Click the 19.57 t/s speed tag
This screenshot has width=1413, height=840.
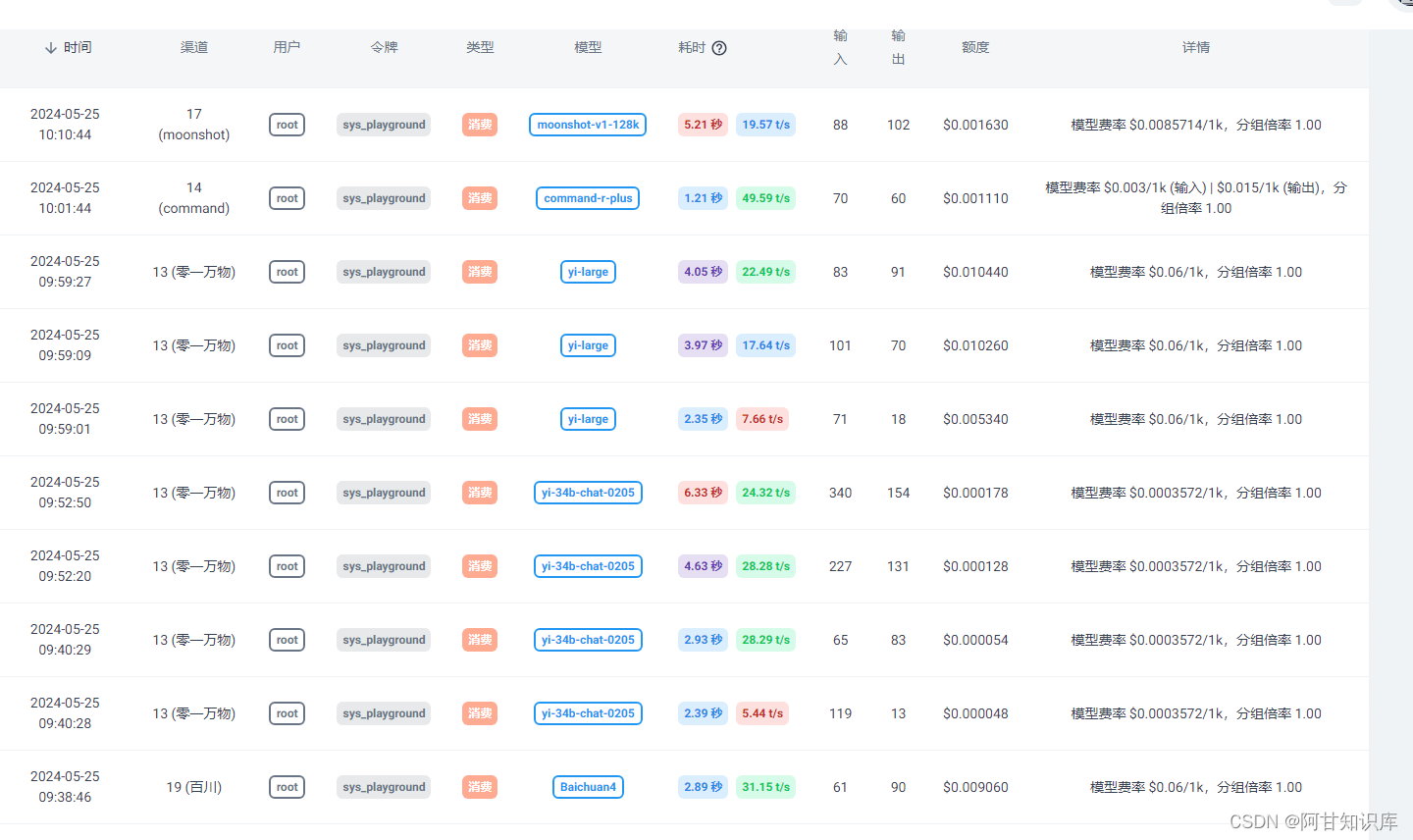765,125
